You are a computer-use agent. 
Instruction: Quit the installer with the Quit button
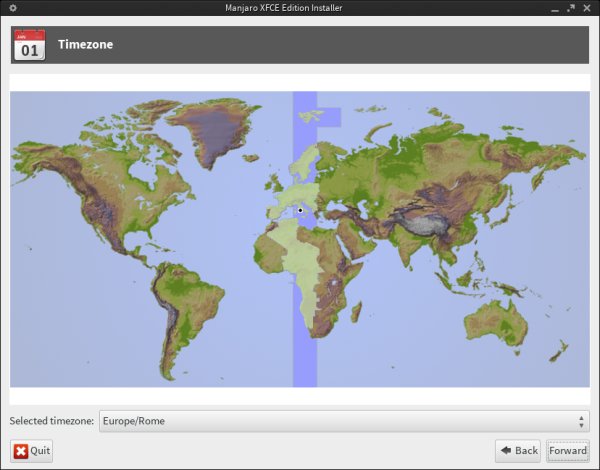coord(32,451)
